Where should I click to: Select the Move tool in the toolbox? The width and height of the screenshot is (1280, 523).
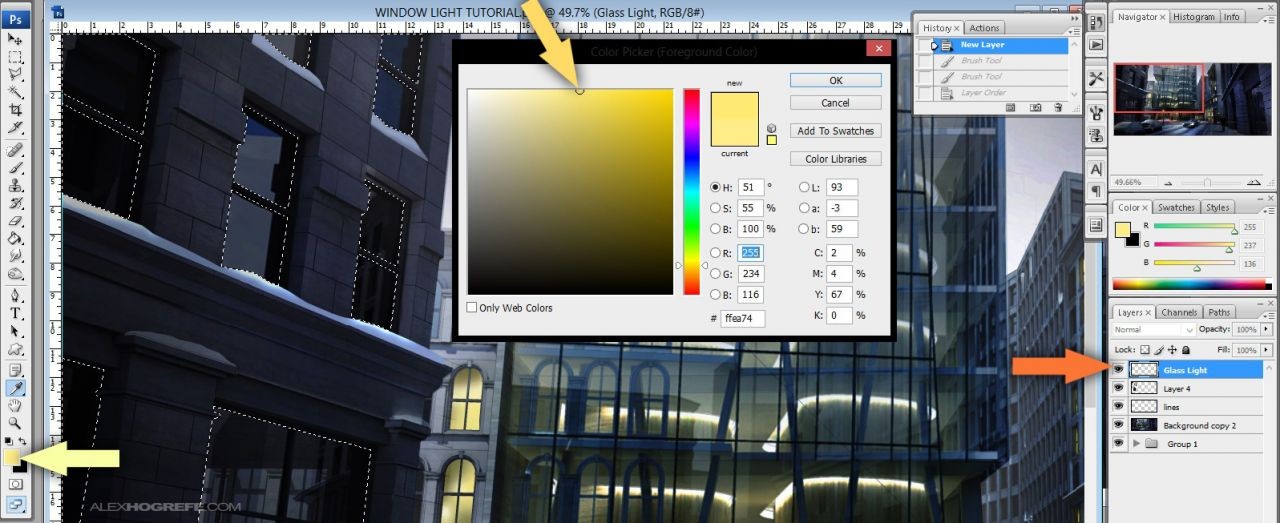point(15,38)
